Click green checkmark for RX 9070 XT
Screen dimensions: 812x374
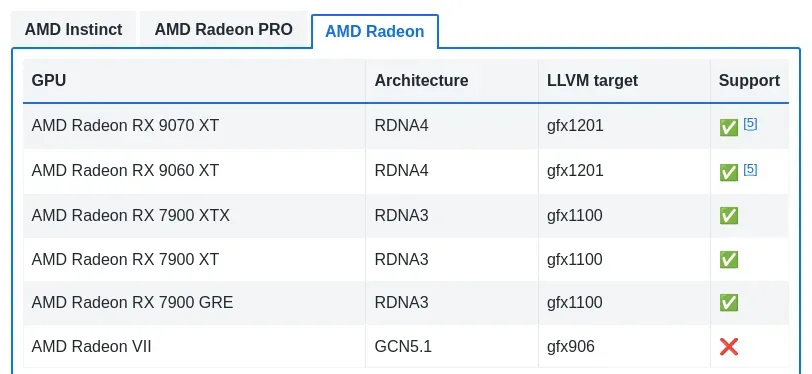coord(729,127)
